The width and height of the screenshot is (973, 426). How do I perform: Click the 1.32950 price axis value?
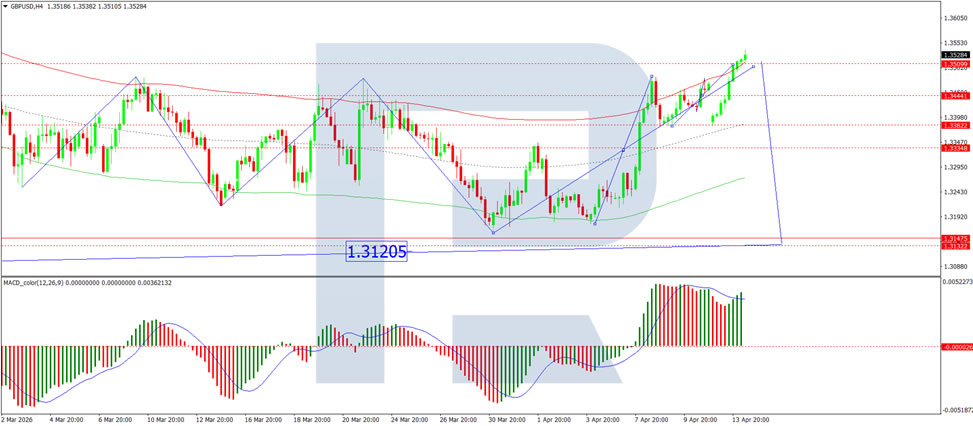tap(956, 167)
